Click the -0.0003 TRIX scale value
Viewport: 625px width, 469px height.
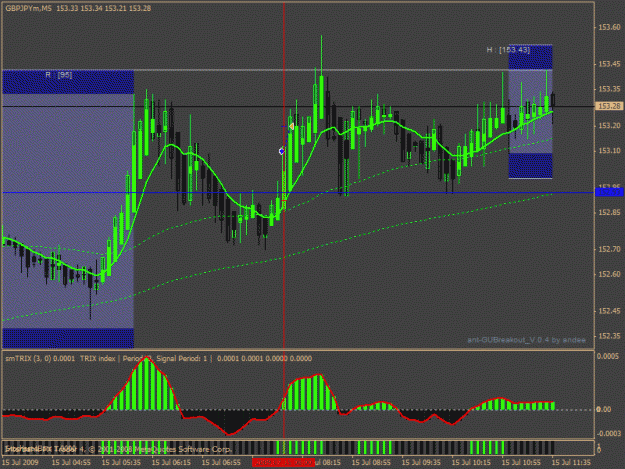(x=608, y=434)
